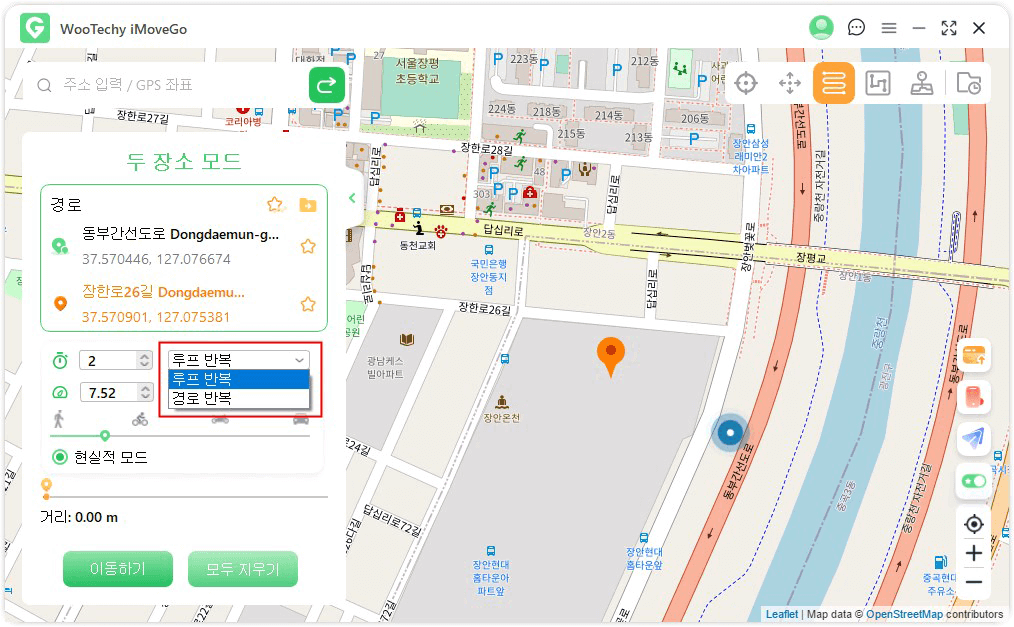The width and height of the screenshot is (1014, 627).
Task: Open the hamburger menu in the title bar
Action: (888, 28)
